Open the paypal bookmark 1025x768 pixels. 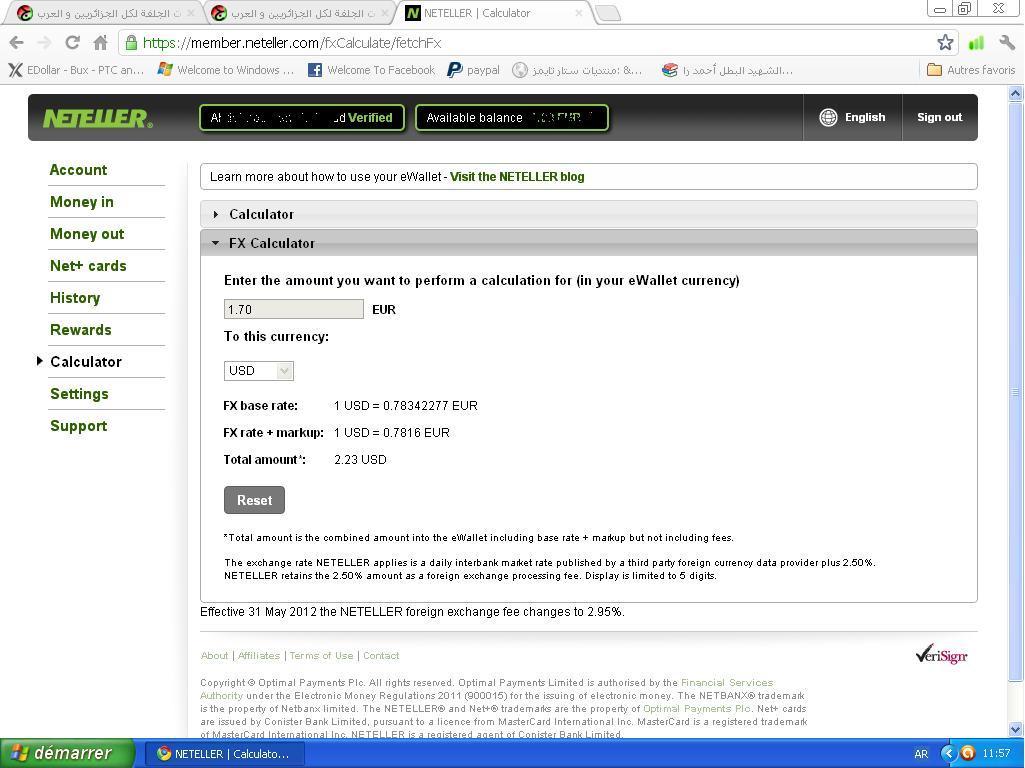(473, 70)
